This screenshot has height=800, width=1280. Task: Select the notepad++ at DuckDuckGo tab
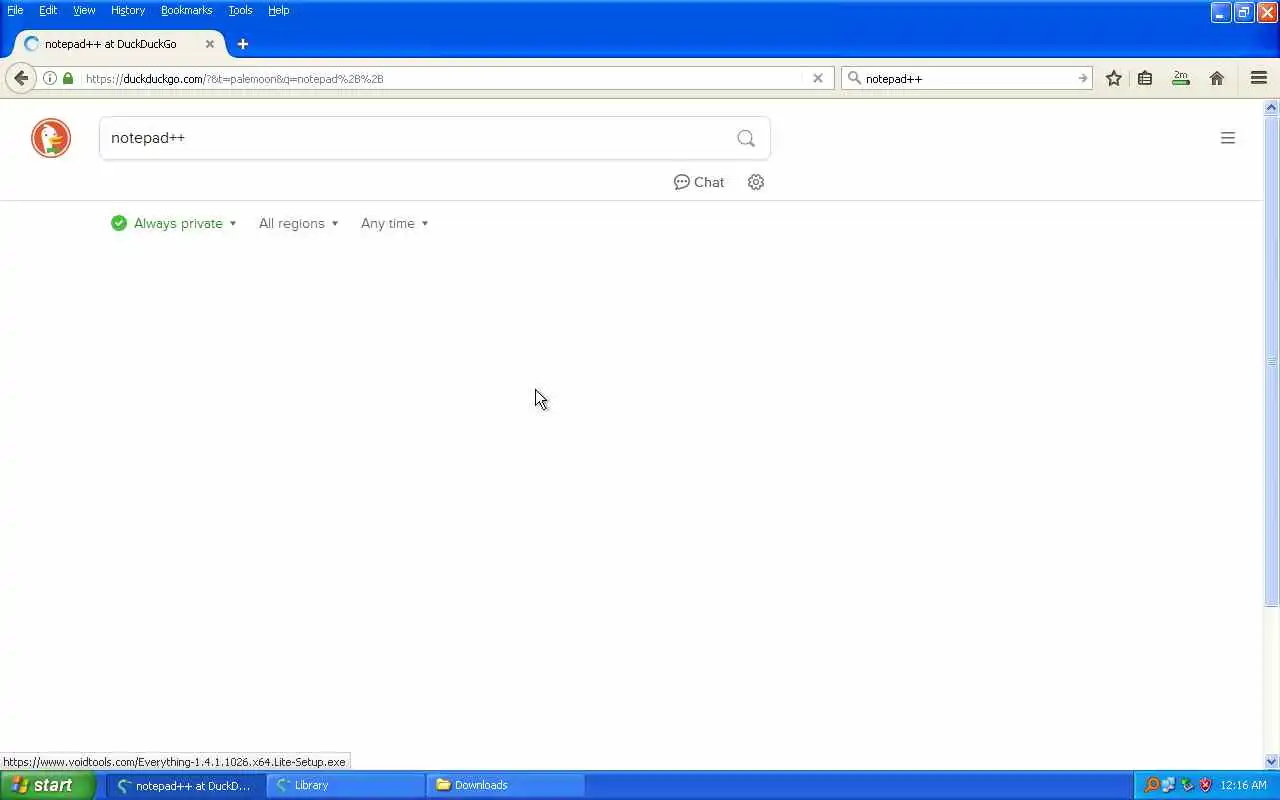click(119, 44)
